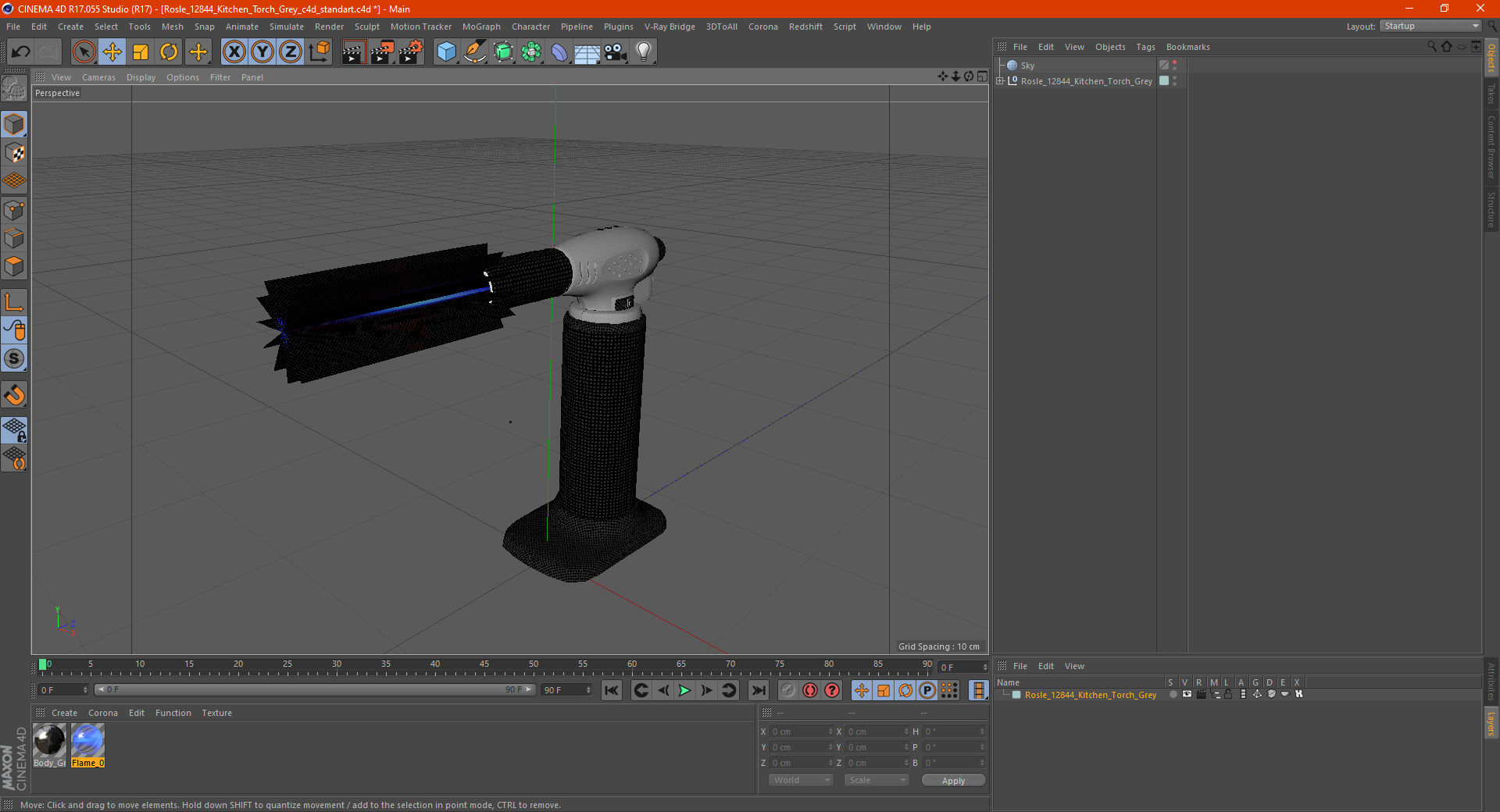Open Edit Render Settings gear clapperboard
This screenshot has width=1500, height=812.
(x=411, y=52)
